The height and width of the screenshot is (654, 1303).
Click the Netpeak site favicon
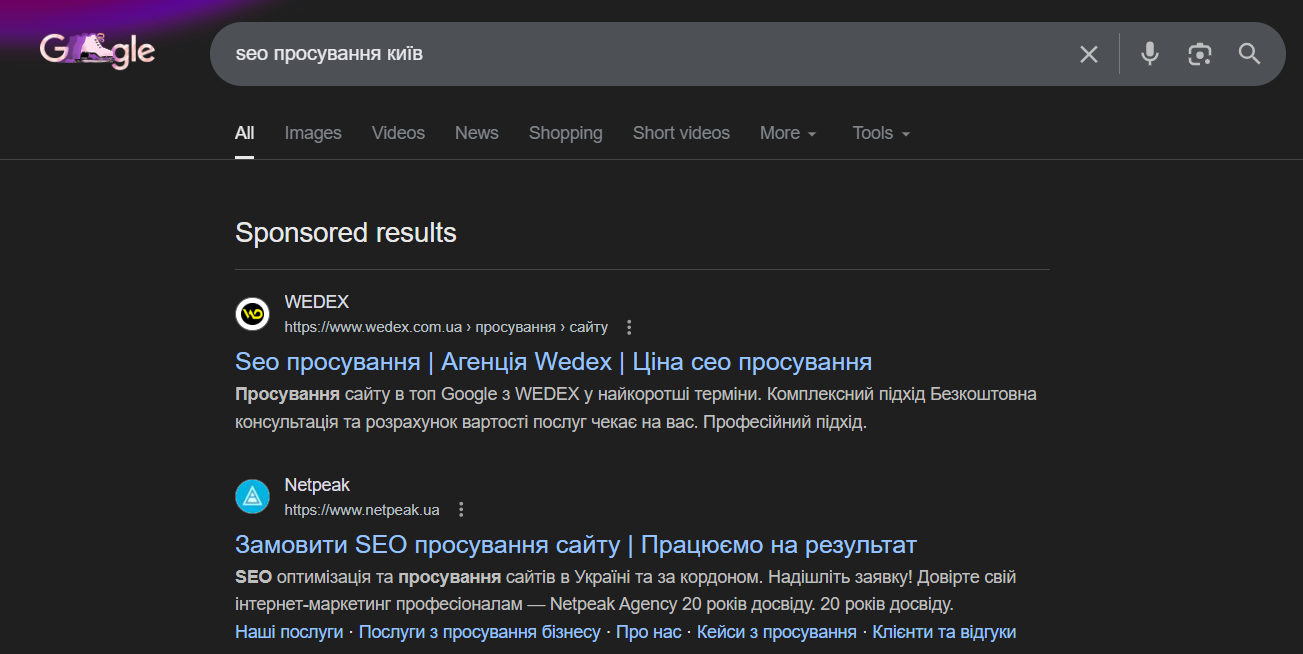click(252, 497)
